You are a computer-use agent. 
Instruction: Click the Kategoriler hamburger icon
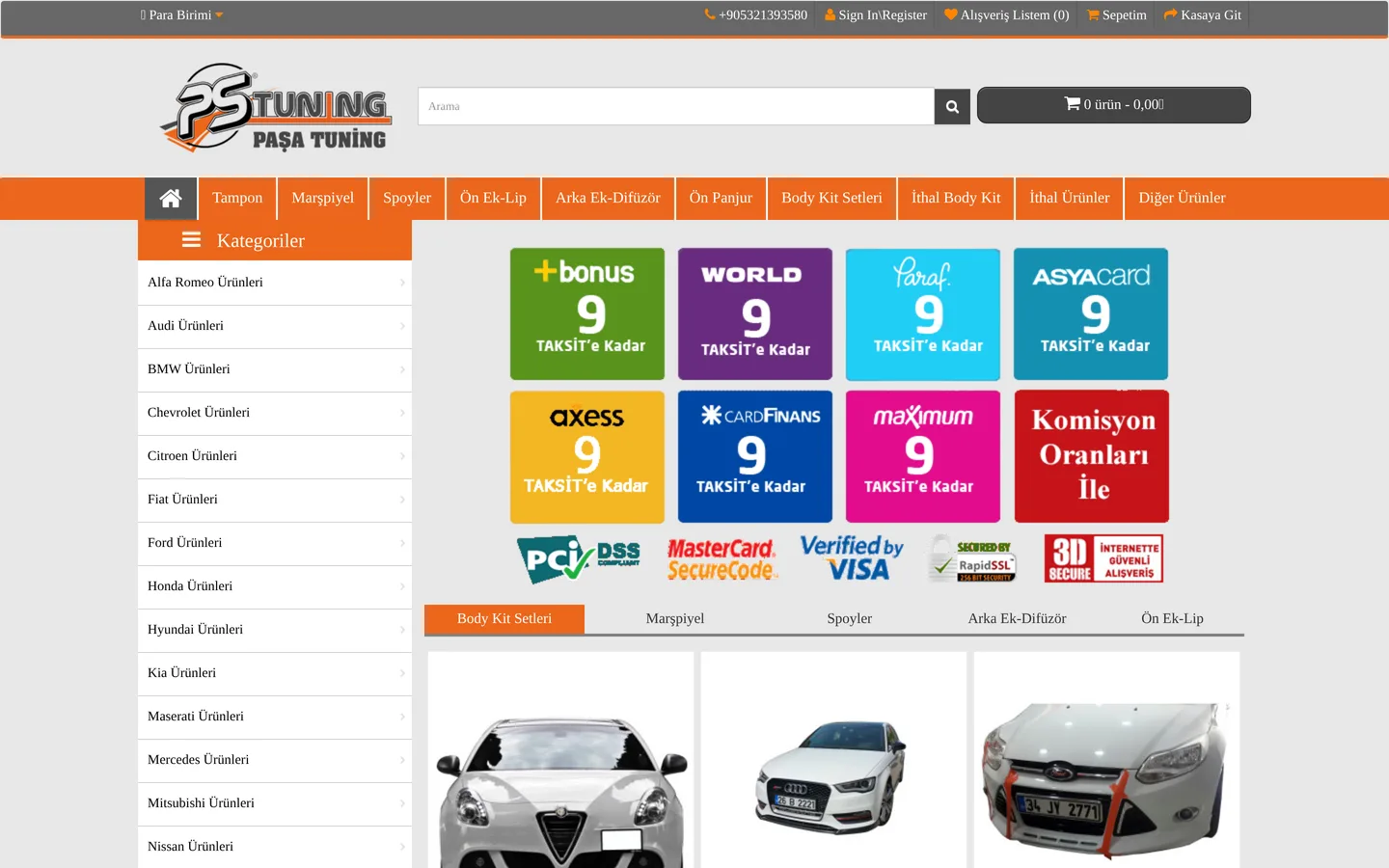191,240
